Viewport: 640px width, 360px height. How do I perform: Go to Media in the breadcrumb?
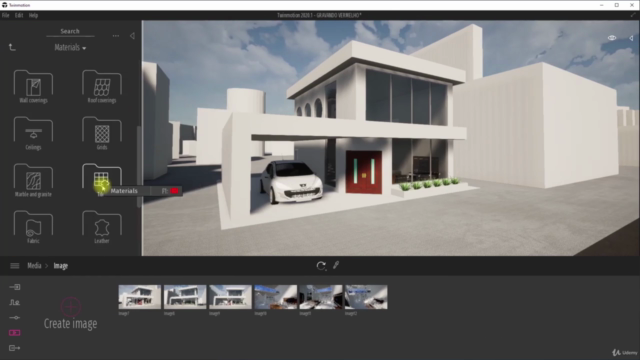[34, 266]
